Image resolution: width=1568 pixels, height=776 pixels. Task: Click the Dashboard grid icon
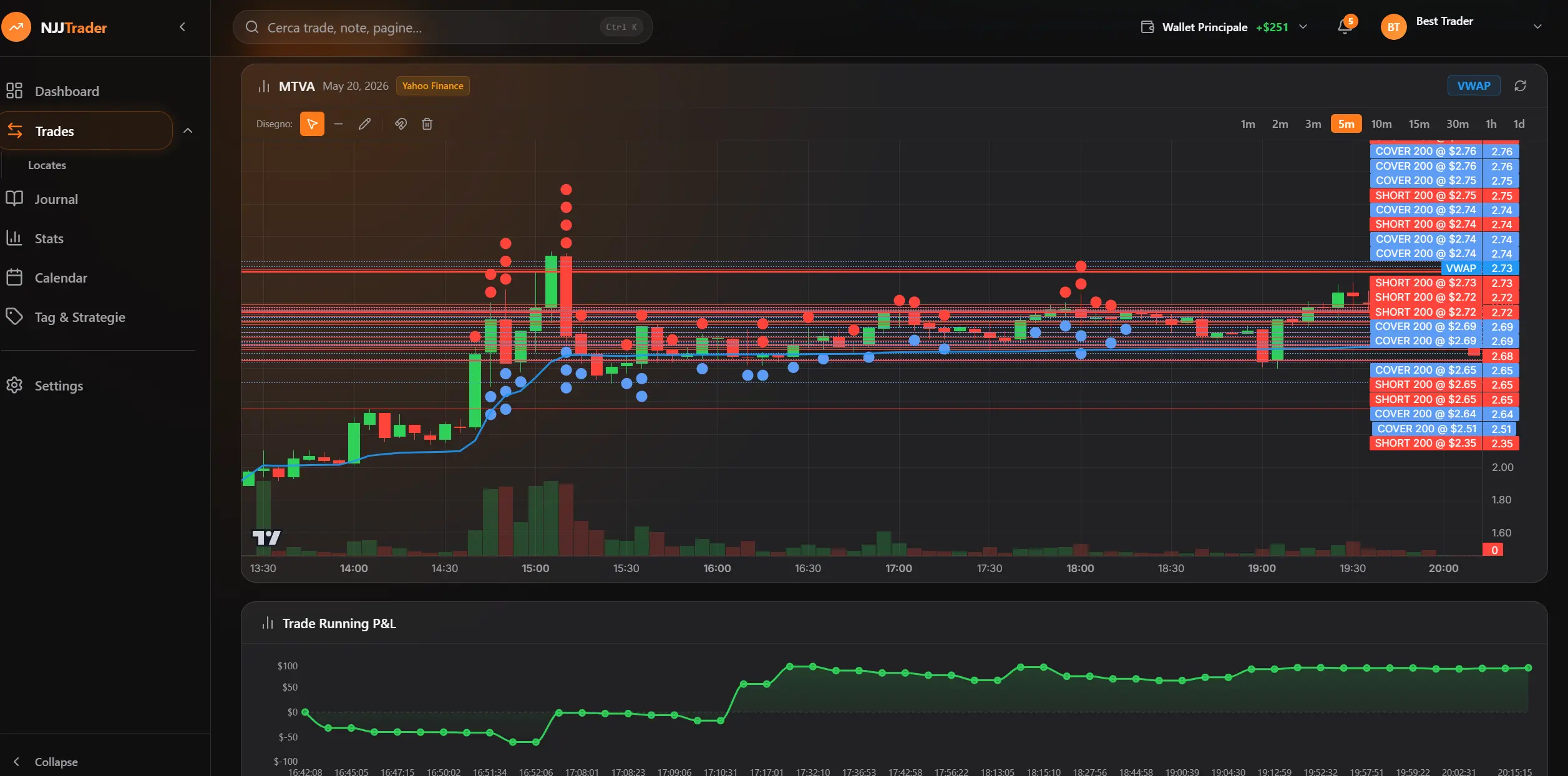tap(14, 91)
